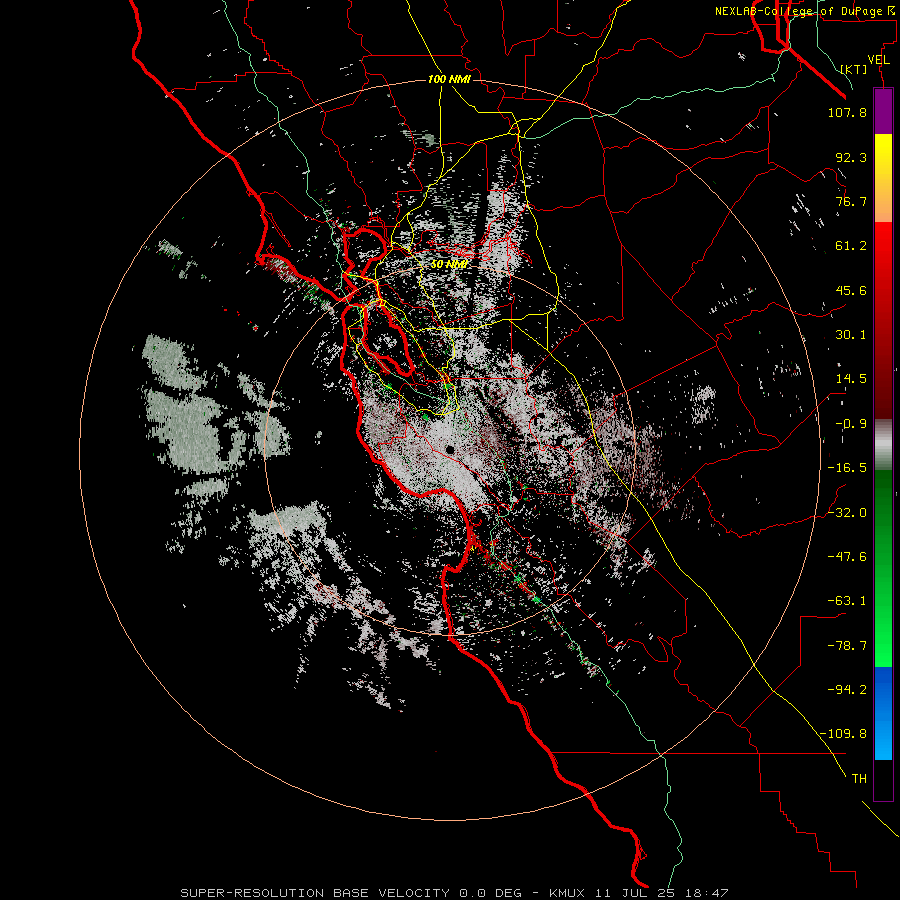Click the -94.2 velocity scale value
This screenshot has width=900, height=900.
(847, 689)
